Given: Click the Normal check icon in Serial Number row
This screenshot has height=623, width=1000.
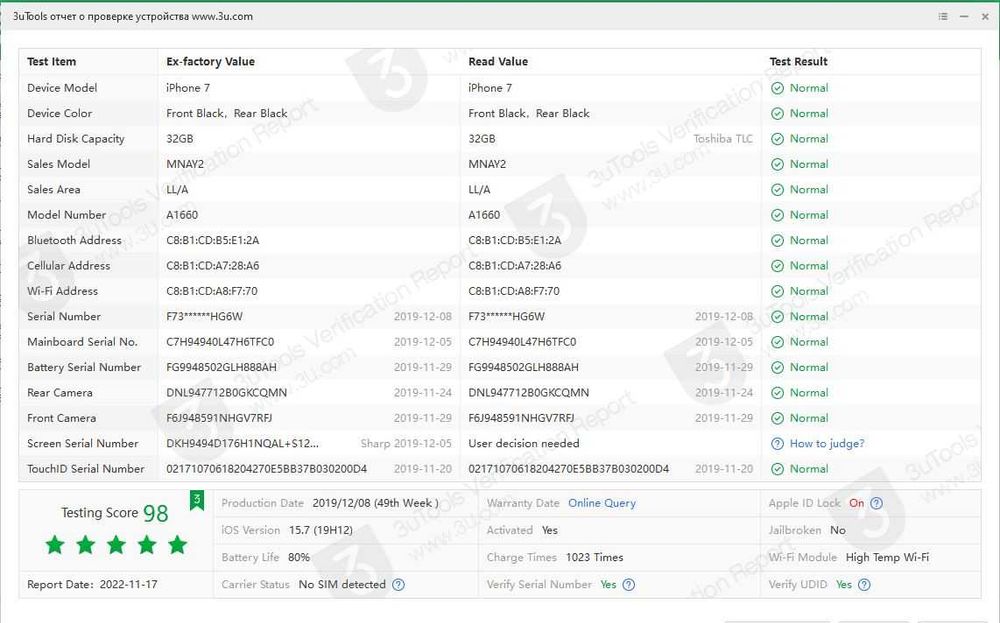Looking at the screenshot, I should [777, 317].
